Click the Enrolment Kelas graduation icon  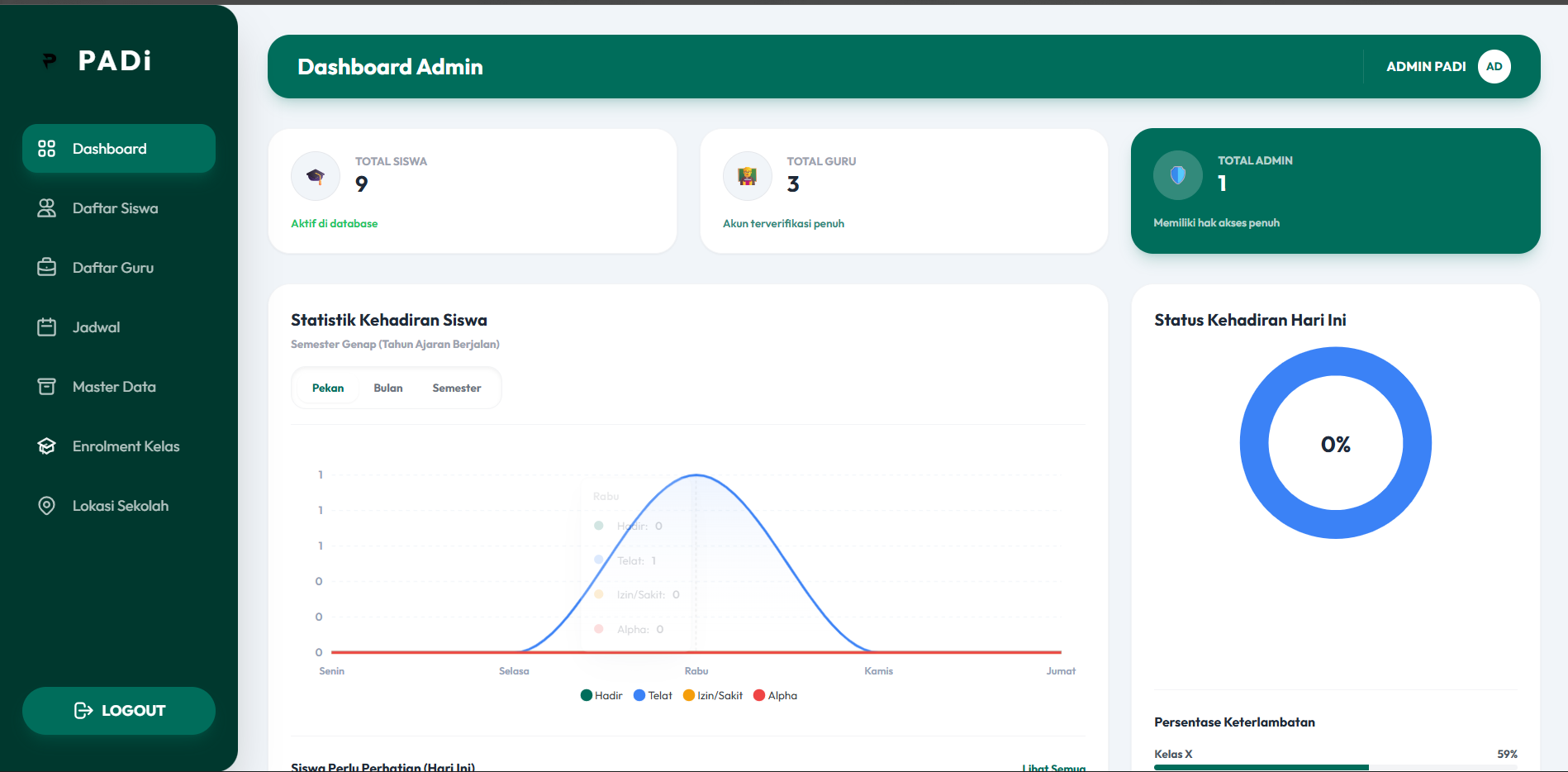(47, 446)
